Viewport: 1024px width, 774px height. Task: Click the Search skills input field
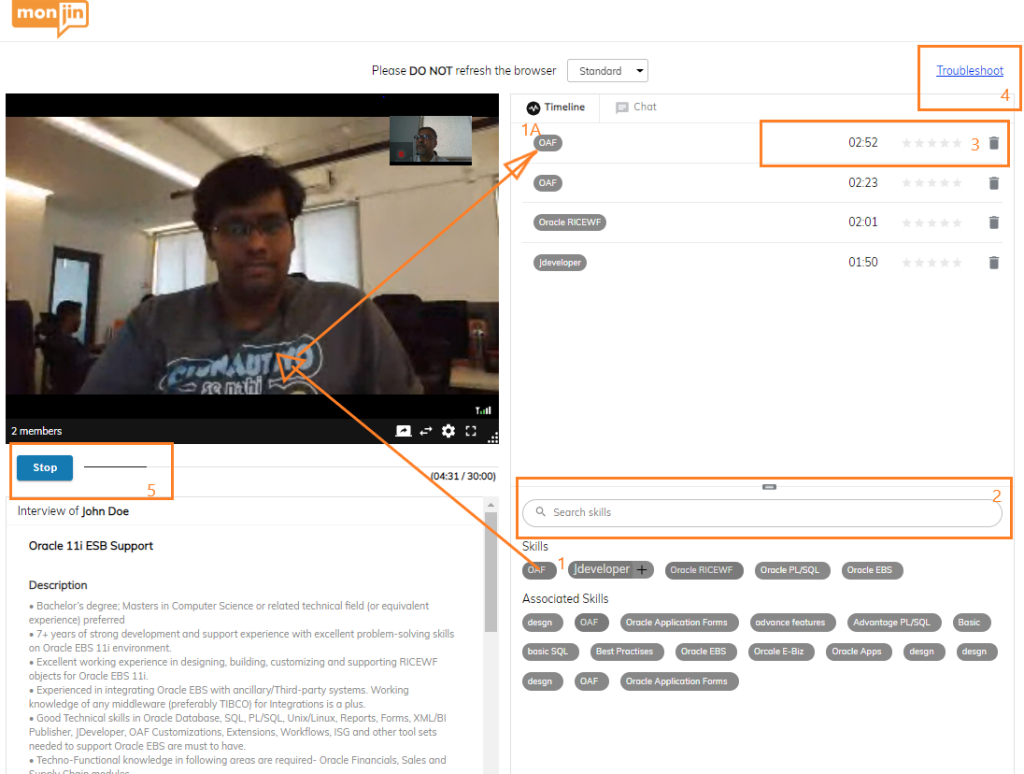(x=762, y=512)
